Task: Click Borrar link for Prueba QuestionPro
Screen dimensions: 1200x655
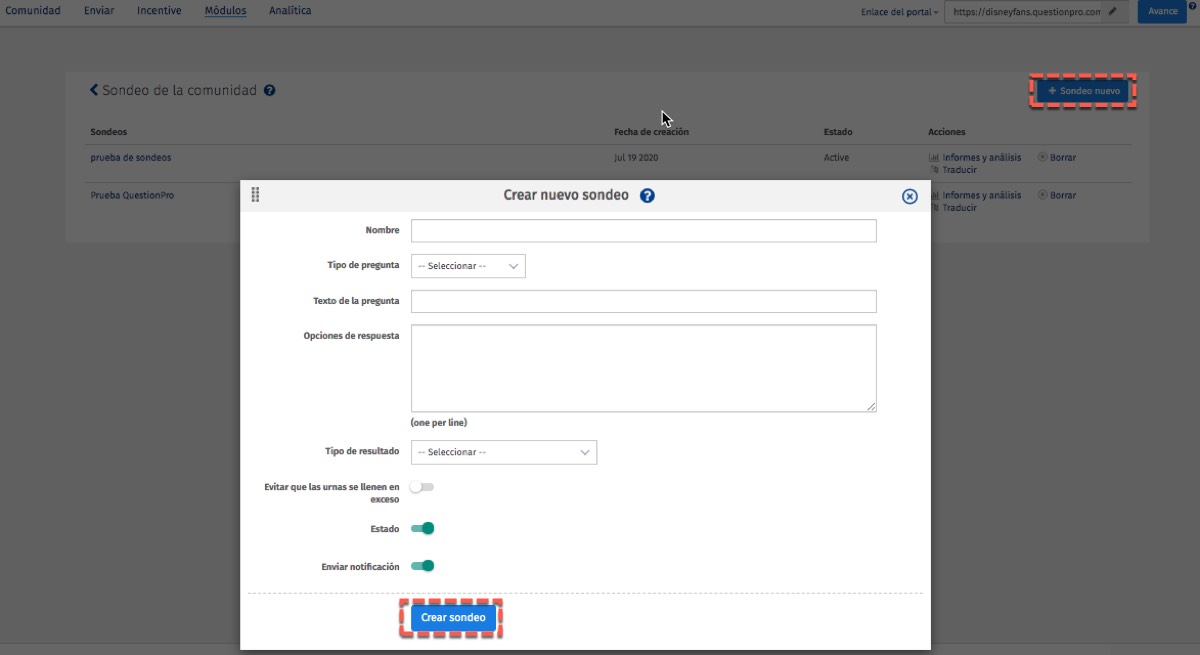Action: [1063, 195]
